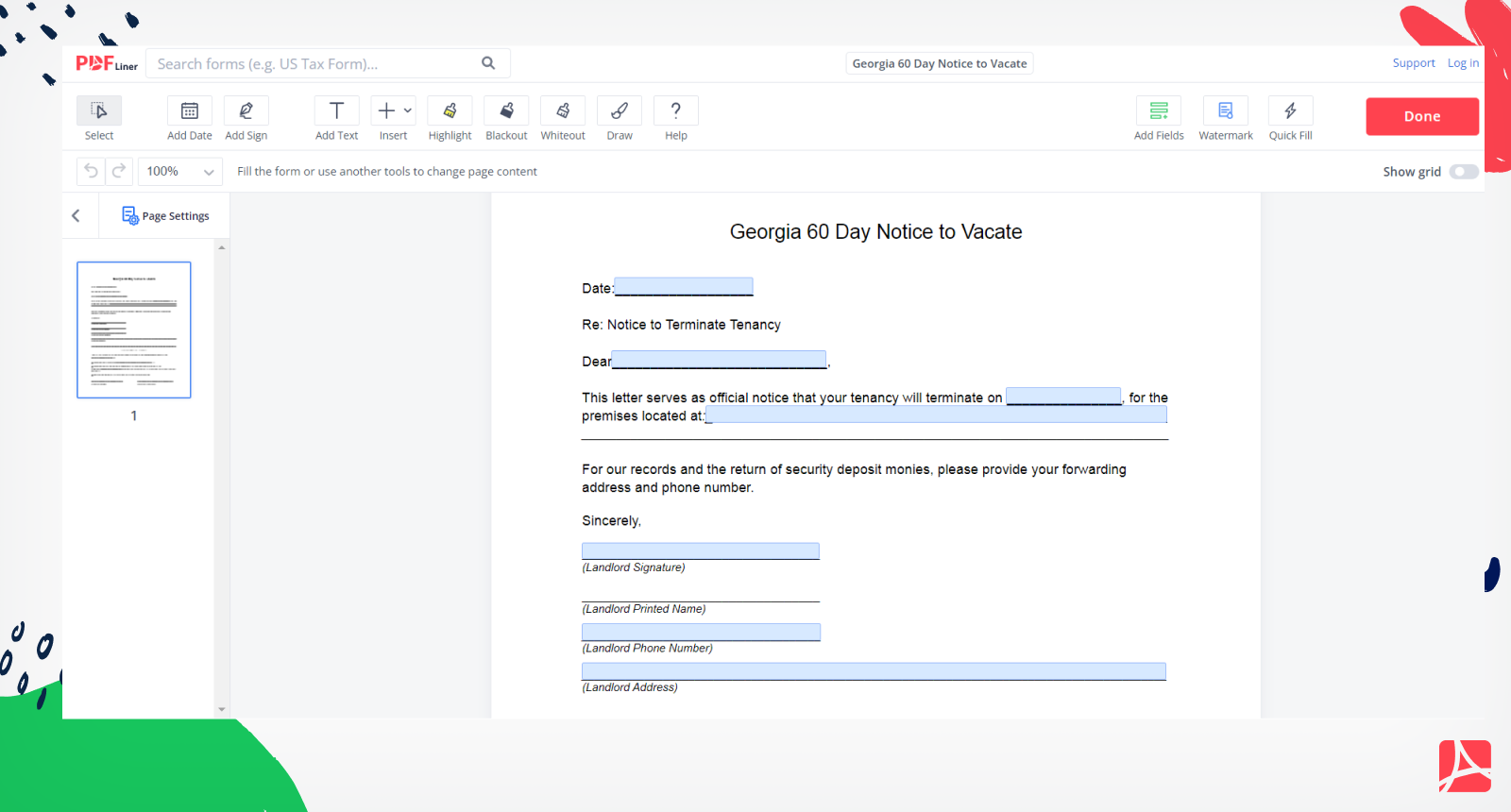Image resolution: width=1511 pixels, height=812 pixels.
Task: Open the Add Sign tool
Action: 246,111
